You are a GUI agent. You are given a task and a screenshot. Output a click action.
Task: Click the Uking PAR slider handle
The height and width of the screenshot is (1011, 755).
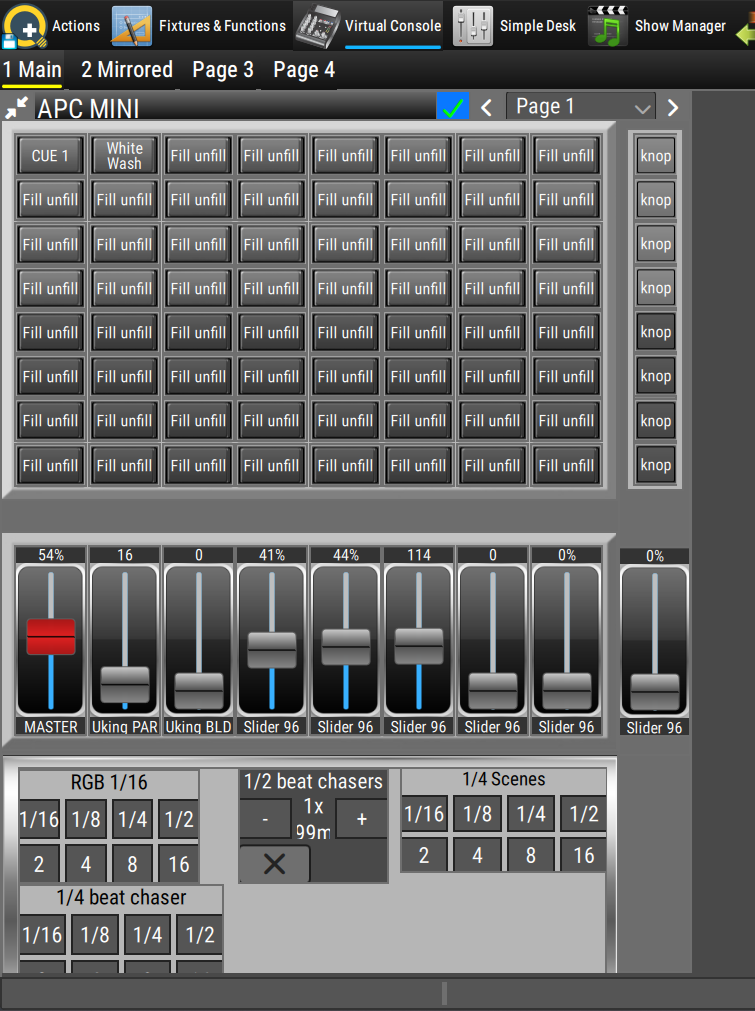point(125,685)
